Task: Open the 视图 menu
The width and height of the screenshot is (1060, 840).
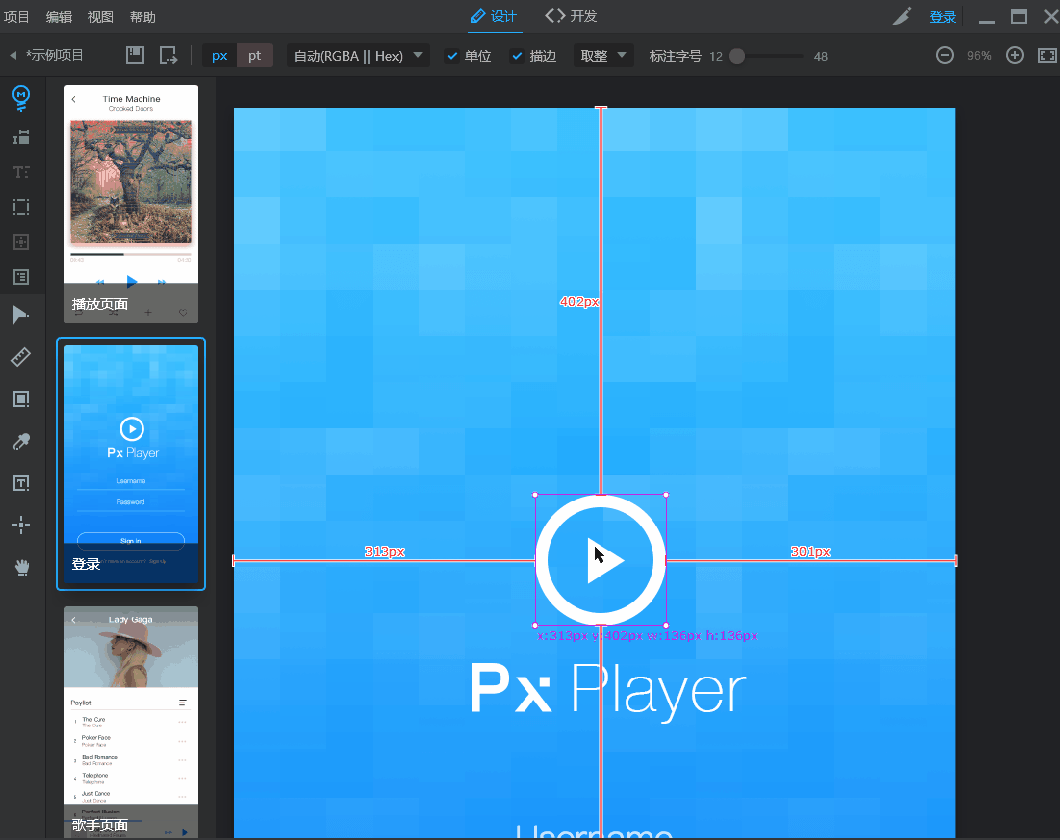Action: click(x=101, y=17)
